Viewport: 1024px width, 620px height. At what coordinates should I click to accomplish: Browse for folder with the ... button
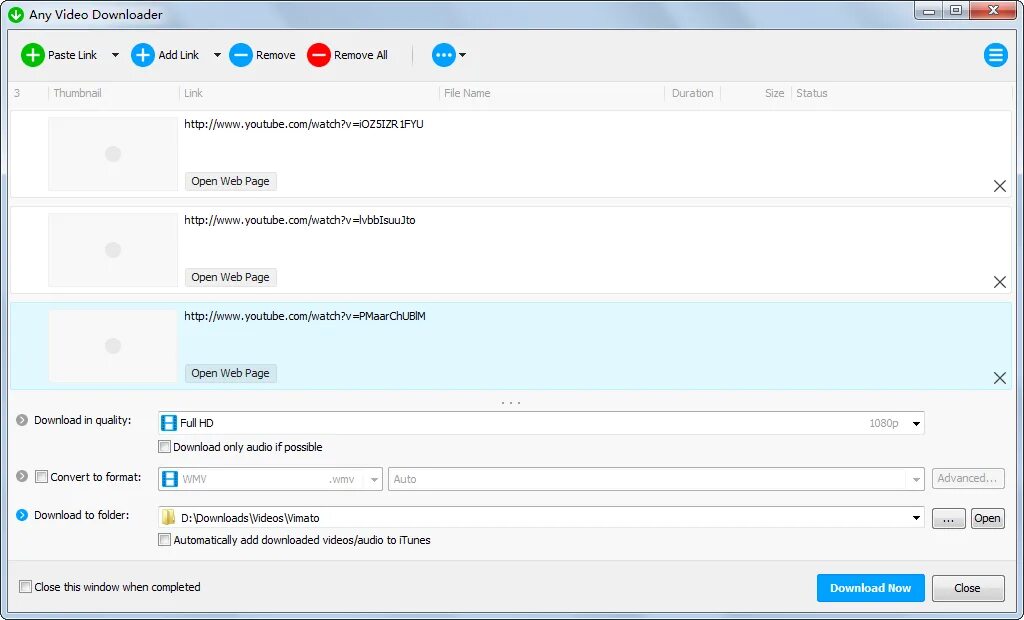(x=948, y=518)
